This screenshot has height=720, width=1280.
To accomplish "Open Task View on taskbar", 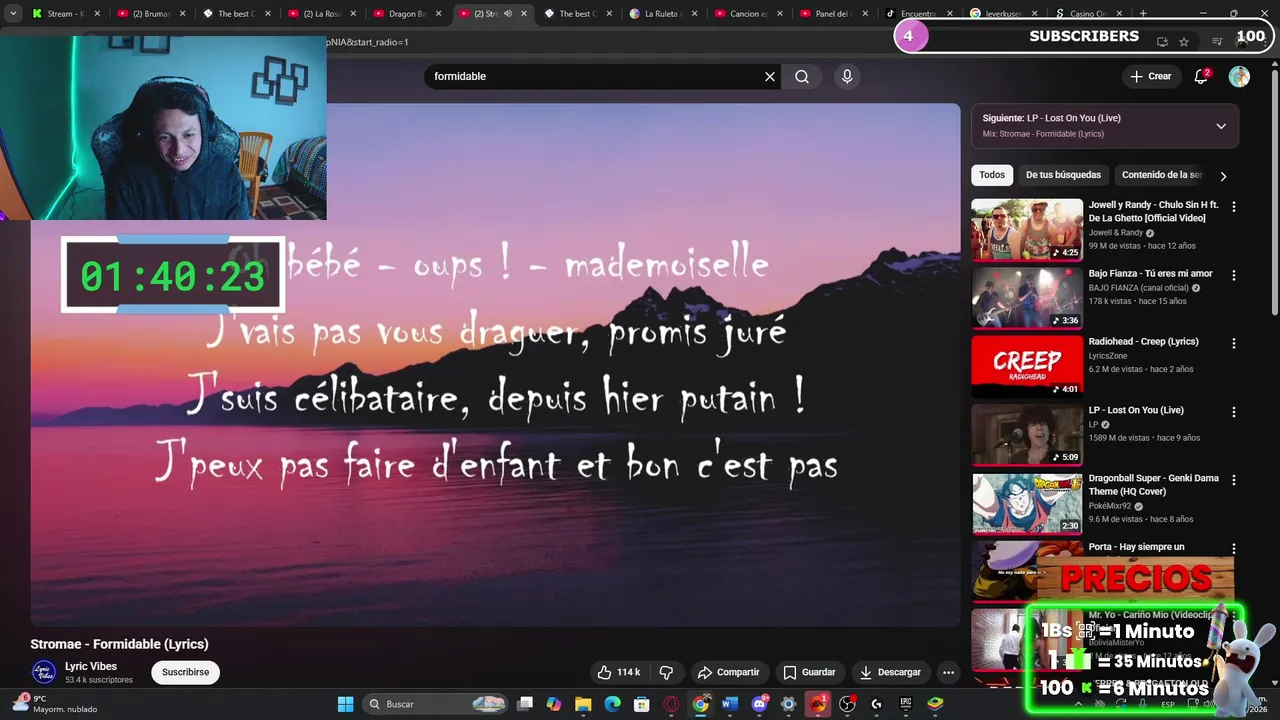I will [525, 704].
